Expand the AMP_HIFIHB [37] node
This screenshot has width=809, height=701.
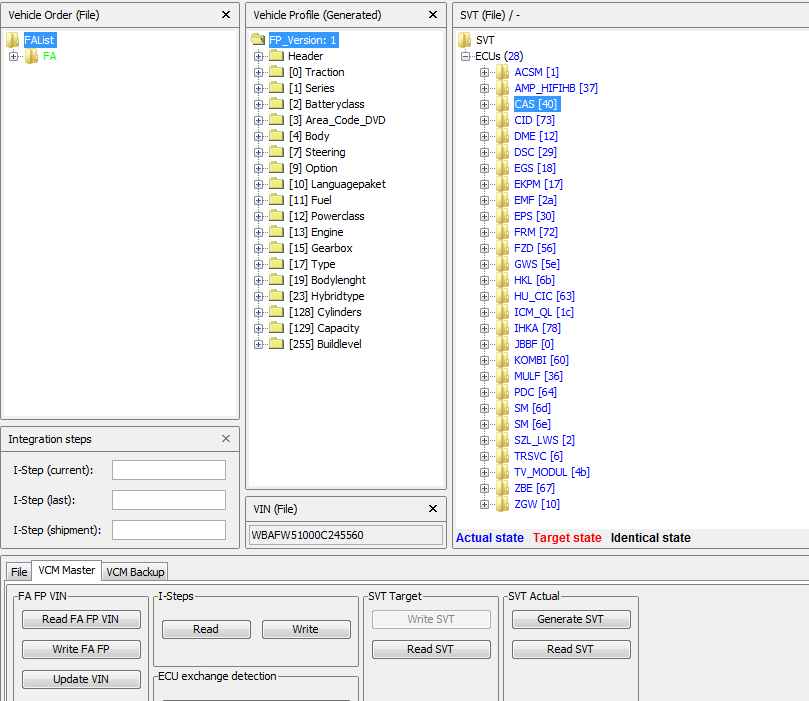tap(484, 88)
